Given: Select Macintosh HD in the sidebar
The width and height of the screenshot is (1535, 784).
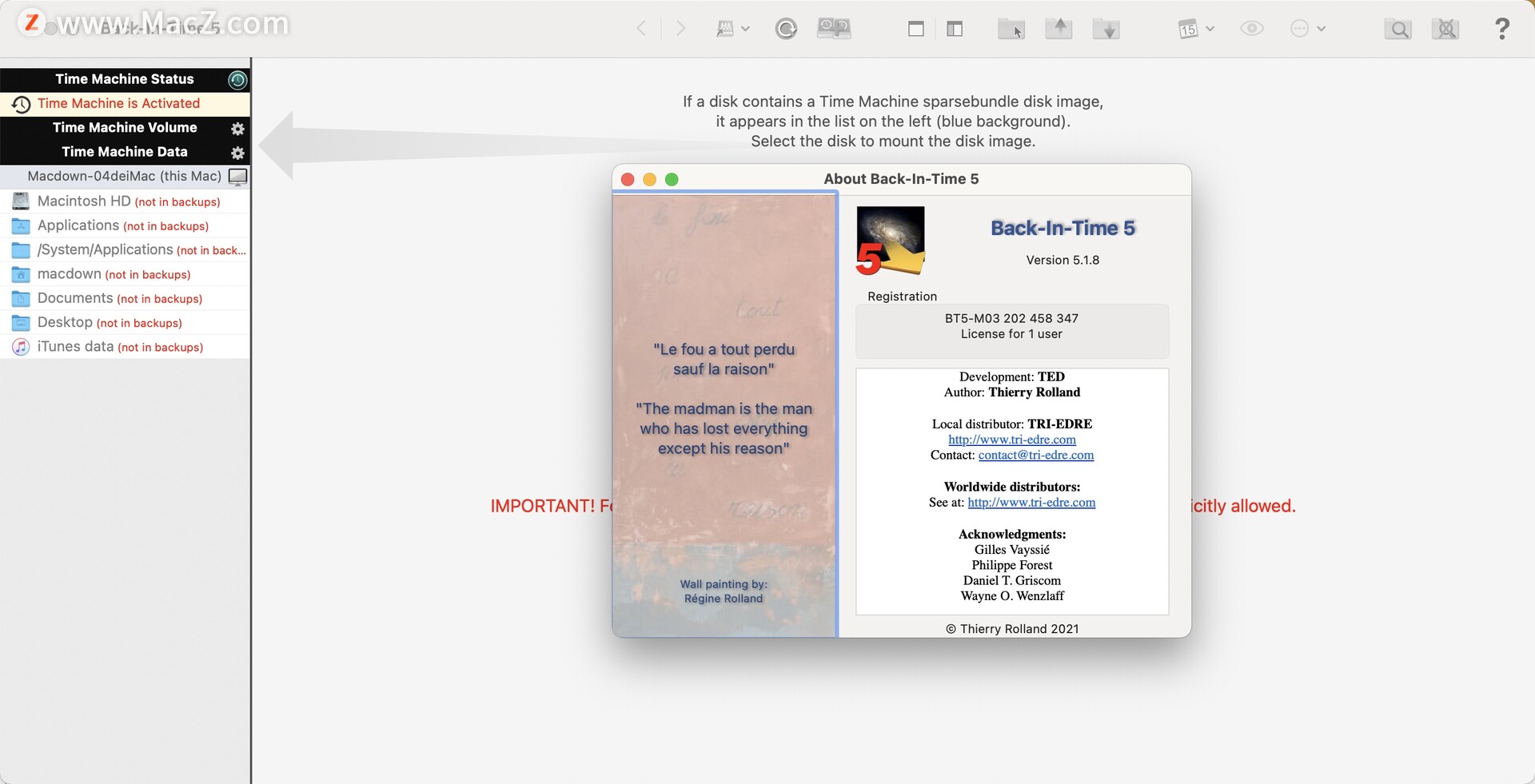Looking at the screenshot, I should click(x=125, y=201).
